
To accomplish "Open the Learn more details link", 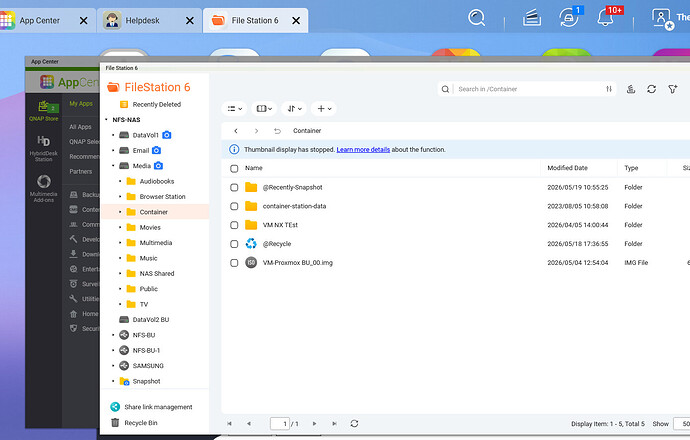I will click(363, 150).
